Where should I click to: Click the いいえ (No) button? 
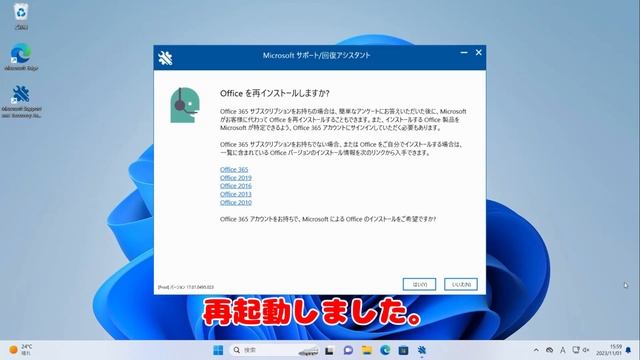coord(461,284)
